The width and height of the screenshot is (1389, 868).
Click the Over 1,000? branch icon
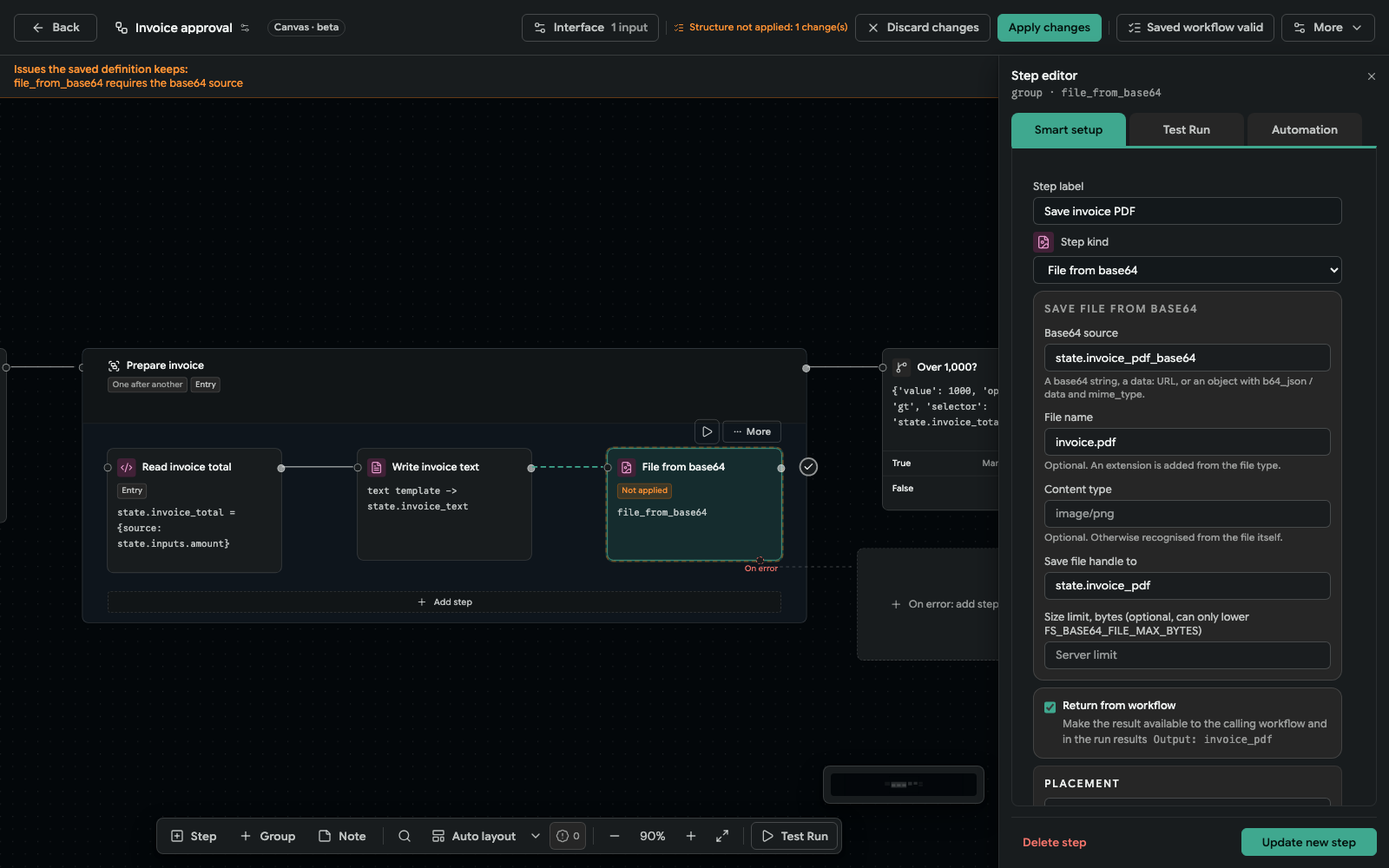point(902,367)
